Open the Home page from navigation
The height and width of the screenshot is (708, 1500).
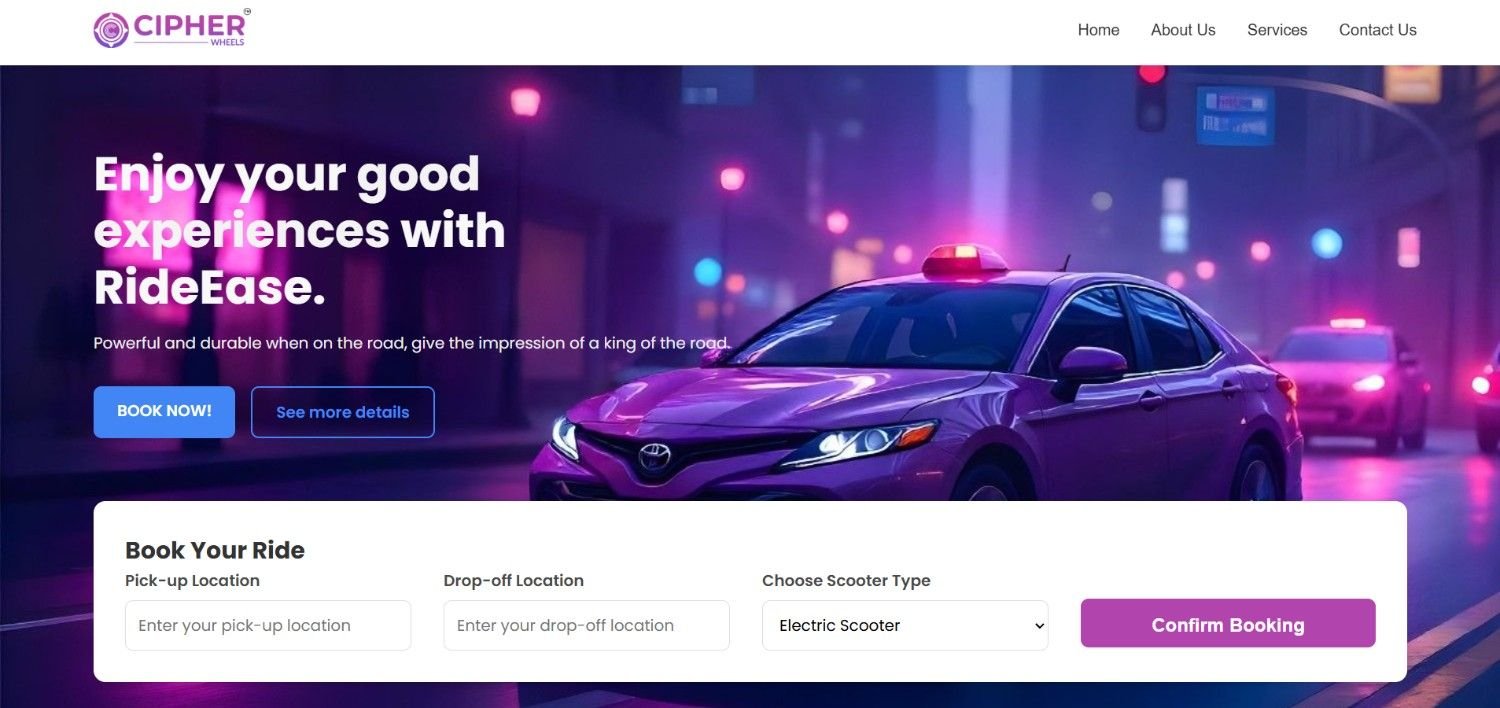pos(1098,30)
